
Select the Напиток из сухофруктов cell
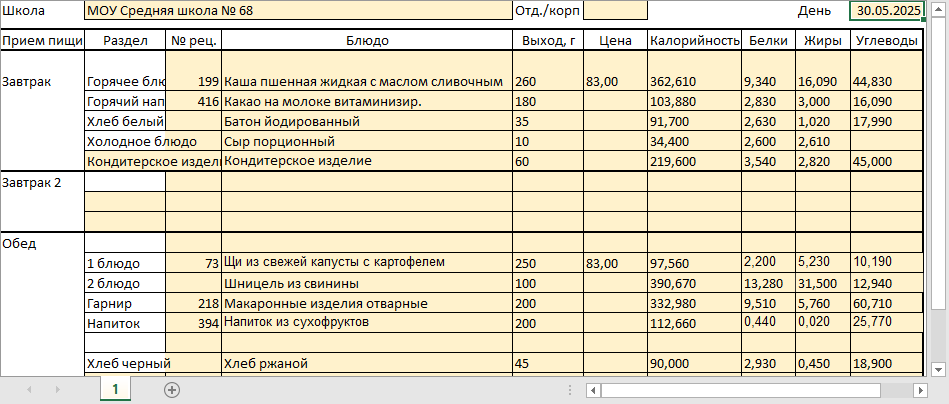[x=367, y=323]
